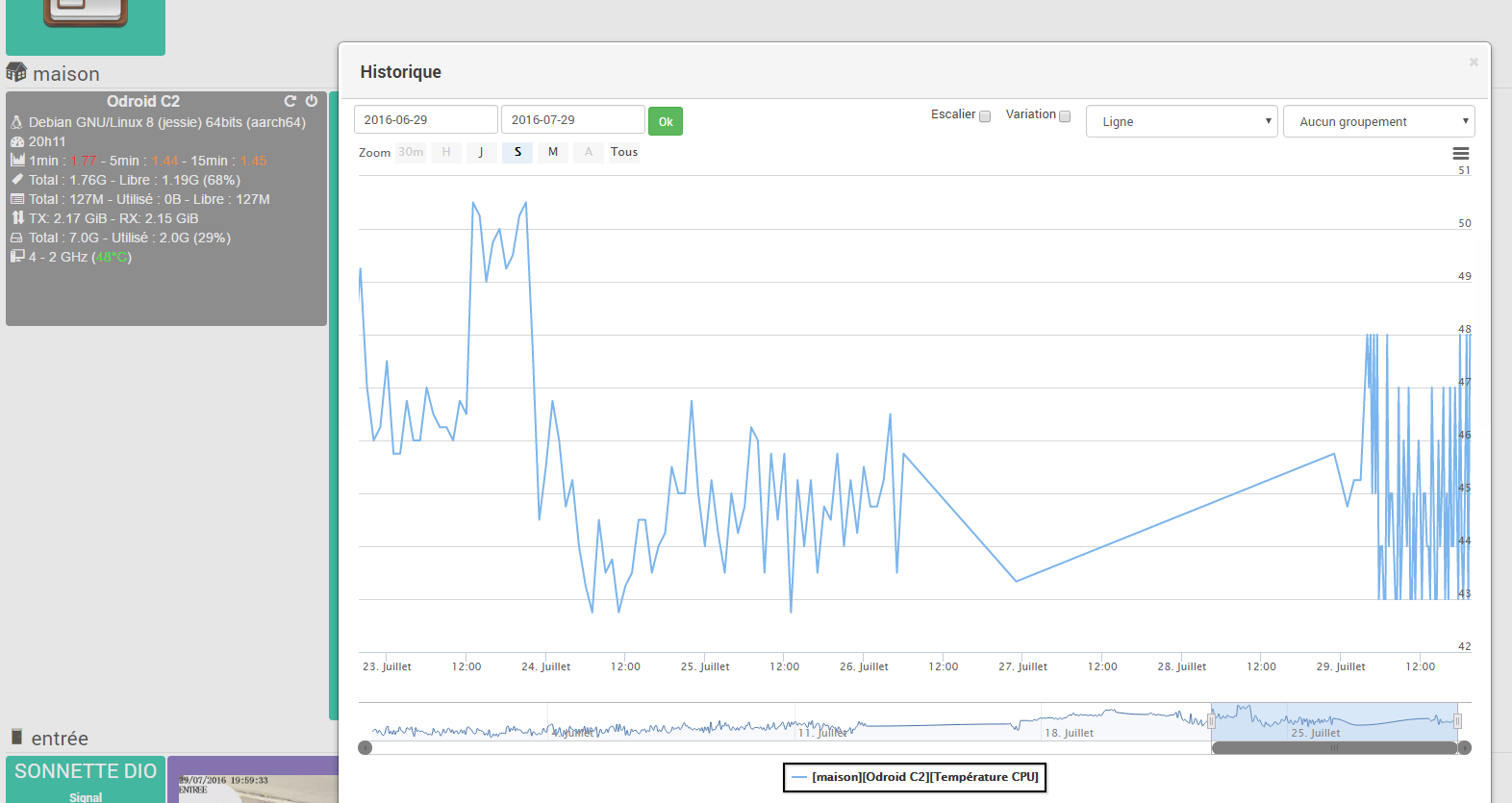The width and height of the screenshot is (1512, 803).
Task: Click the memory icon beside Total 1.76G
Action: click(x=17, y=179)
